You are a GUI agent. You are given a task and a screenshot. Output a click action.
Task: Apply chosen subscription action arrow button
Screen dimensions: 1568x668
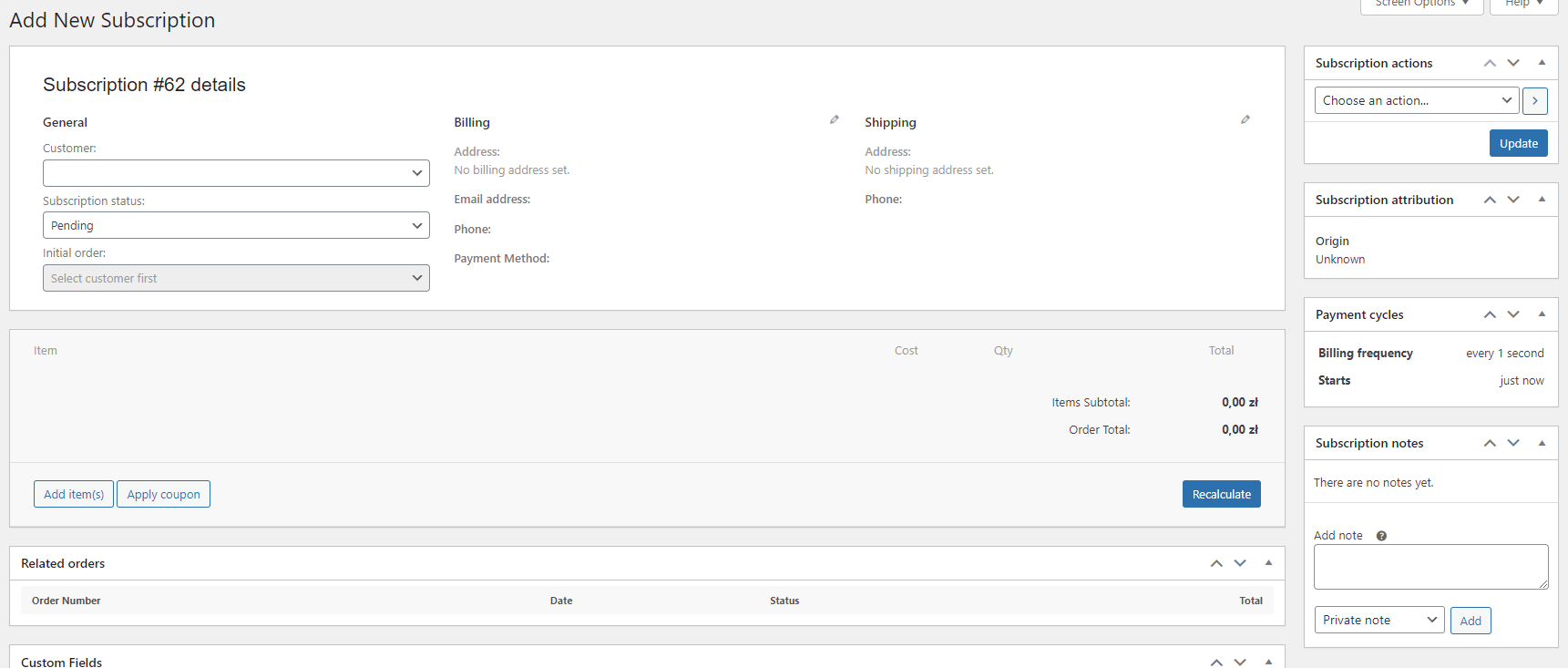tap(1534, 100)
